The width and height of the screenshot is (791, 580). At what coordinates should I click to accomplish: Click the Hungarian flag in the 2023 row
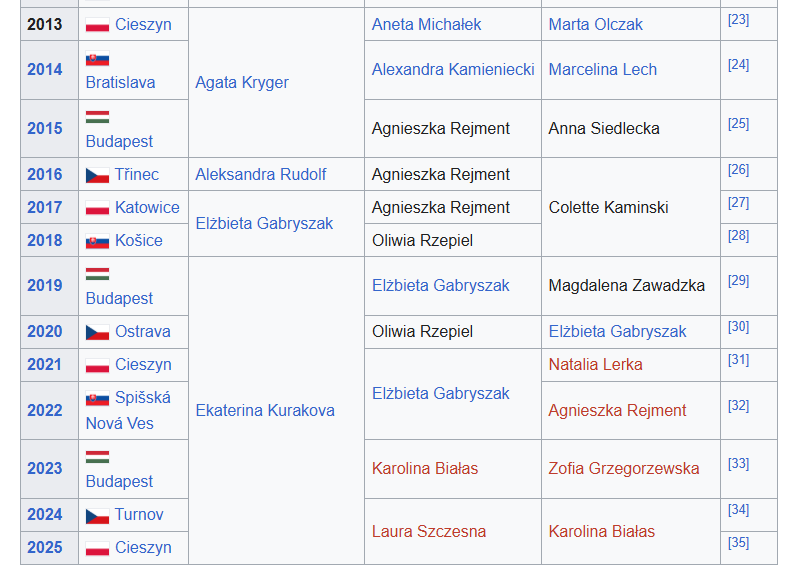click(x=97, y=457)
